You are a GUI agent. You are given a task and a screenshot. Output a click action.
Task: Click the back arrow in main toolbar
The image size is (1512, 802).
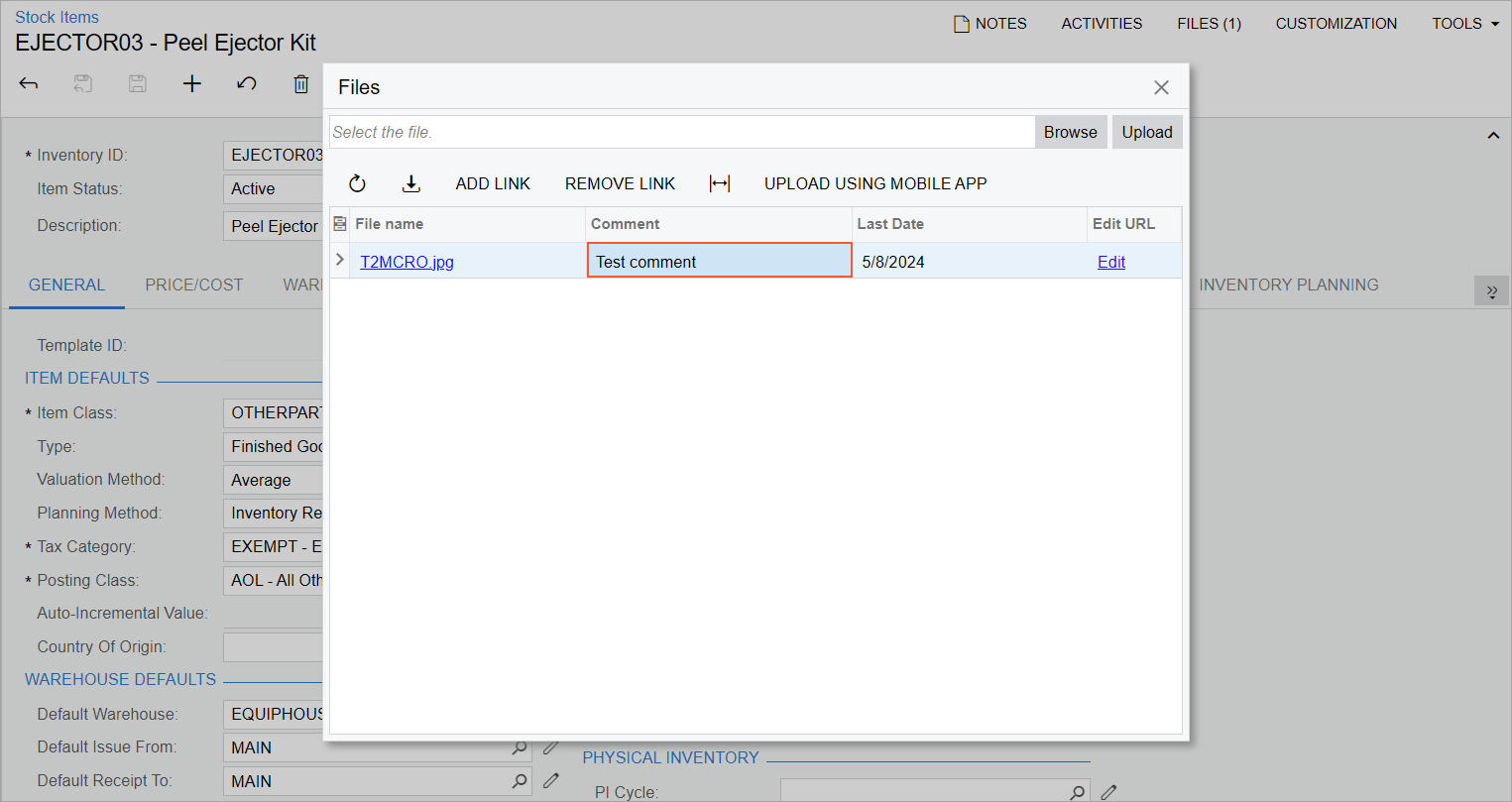pyautogui.click(x=29, y=84)
